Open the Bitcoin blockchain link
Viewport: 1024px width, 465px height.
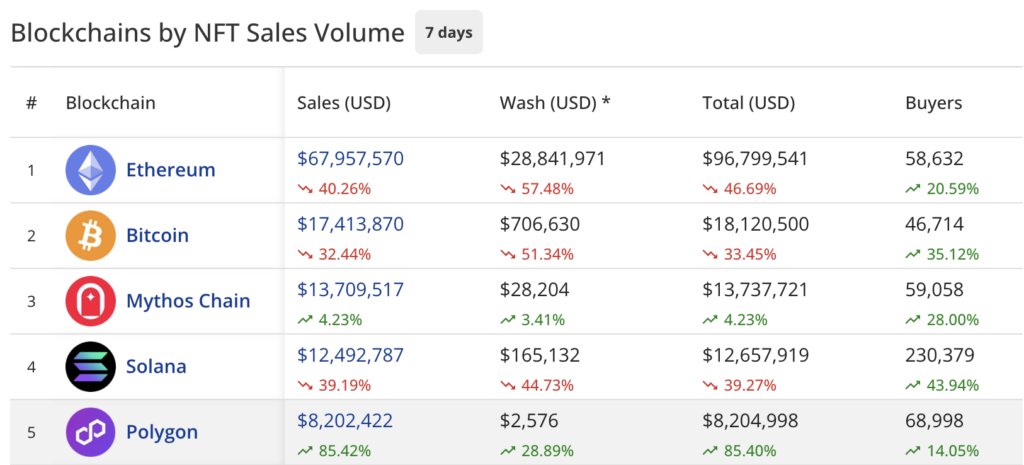(157, 235)
